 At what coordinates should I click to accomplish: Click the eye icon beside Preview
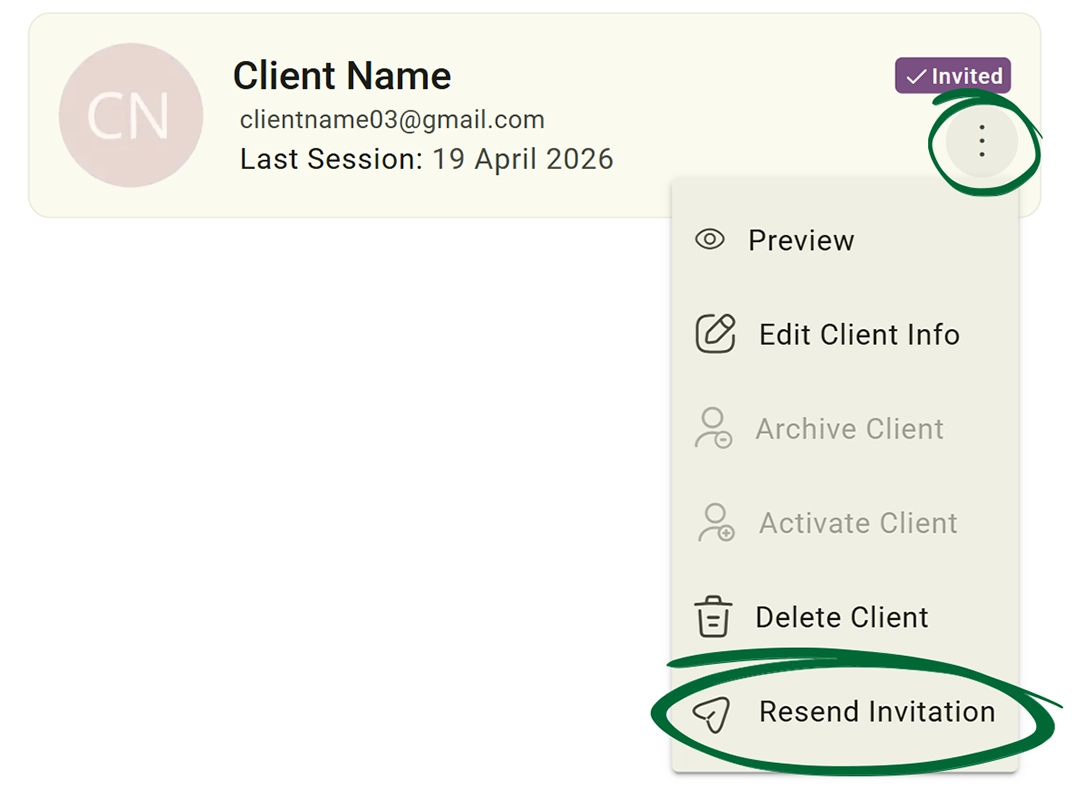(x=709, y=239)
